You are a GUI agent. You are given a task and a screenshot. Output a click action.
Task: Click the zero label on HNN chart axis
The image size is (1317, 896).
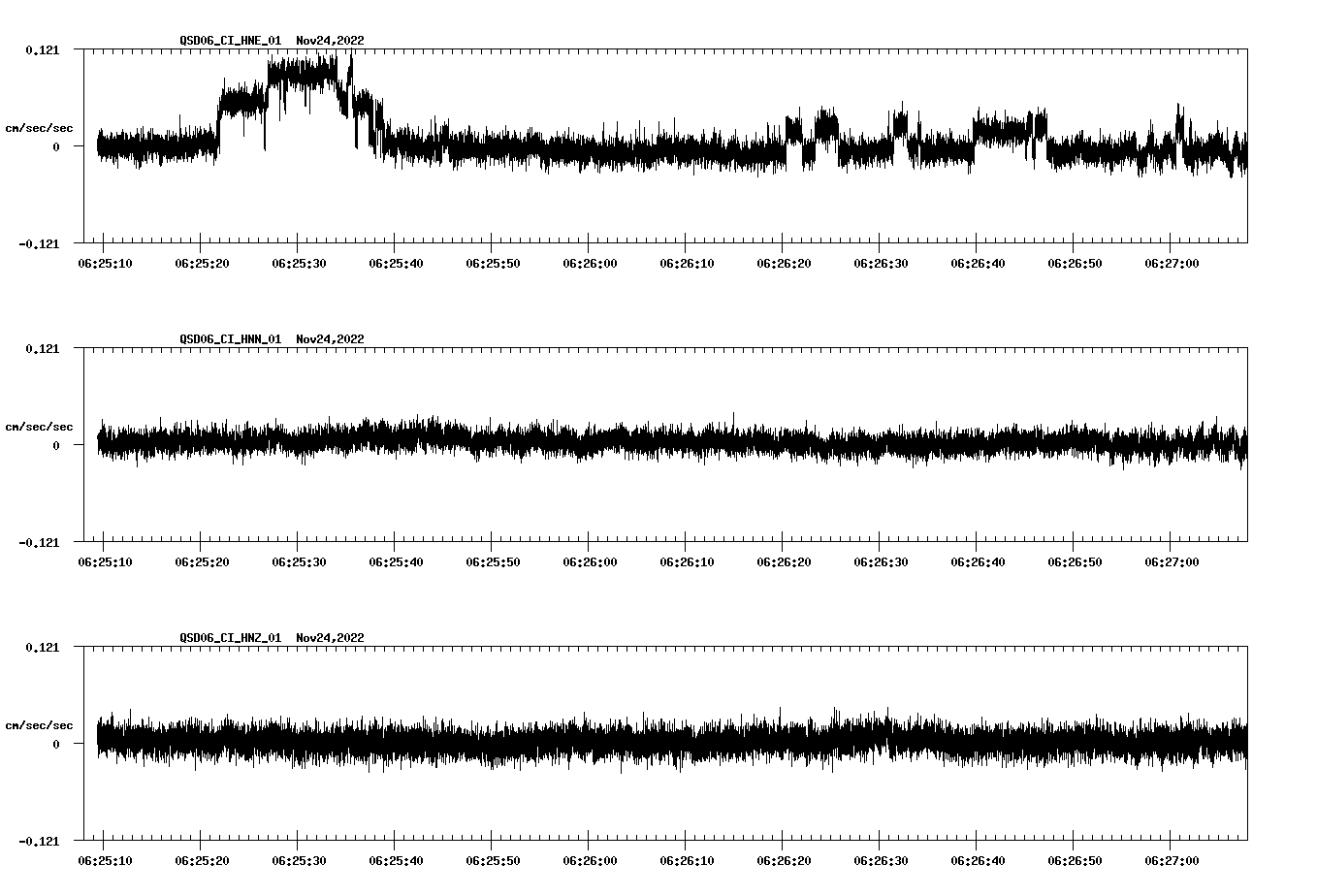[x=56, y=445]
